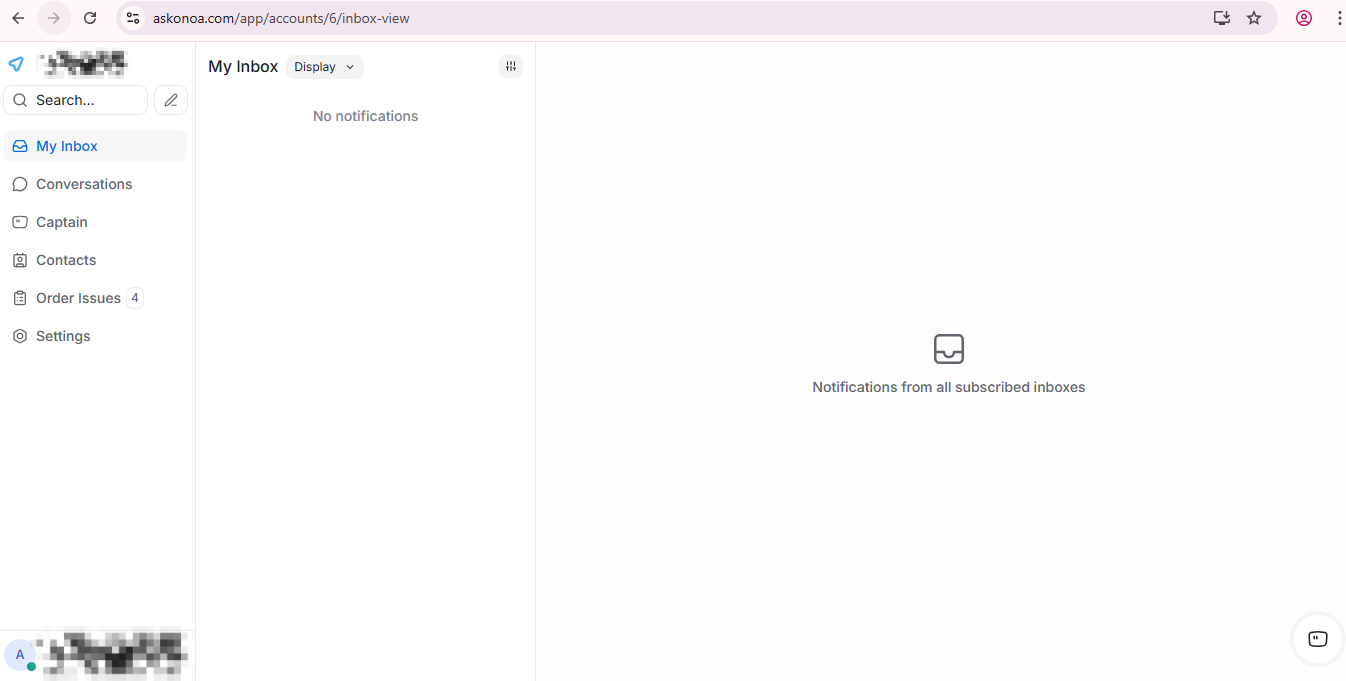Open the inbox filter settings icon
The width and height of the screenshot is (1346, 681).
click(x=511, y=66)
